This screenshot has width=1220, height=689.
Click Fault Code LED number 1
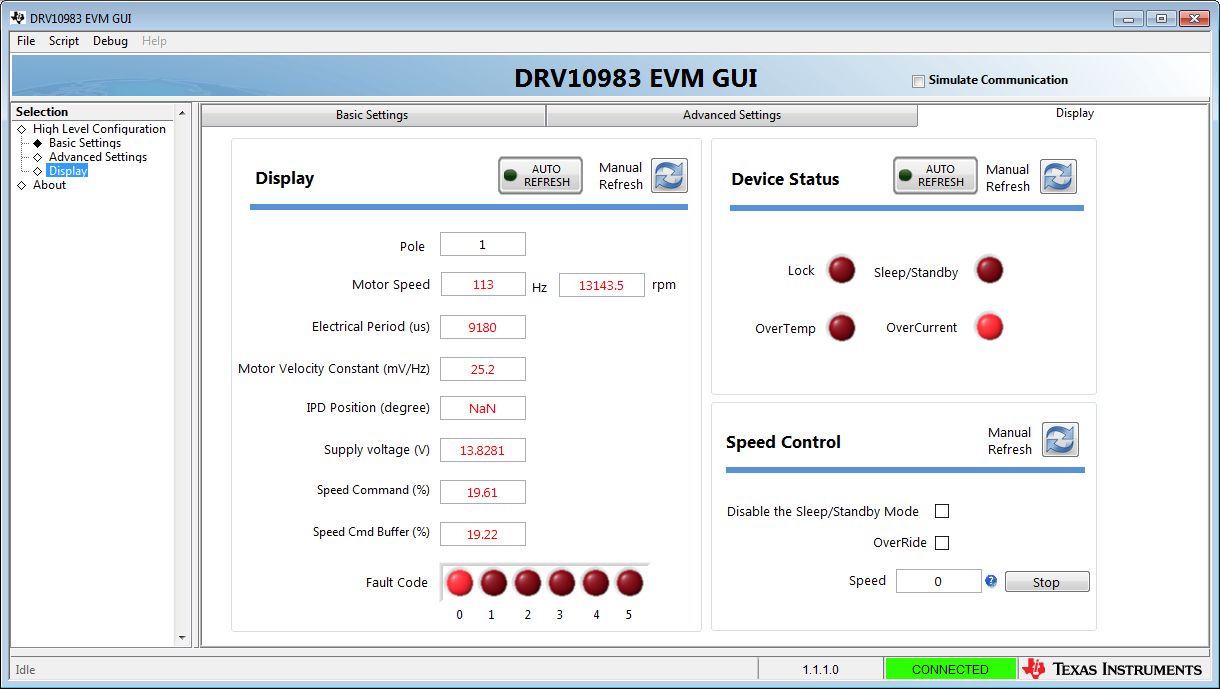tap(494, 583)
